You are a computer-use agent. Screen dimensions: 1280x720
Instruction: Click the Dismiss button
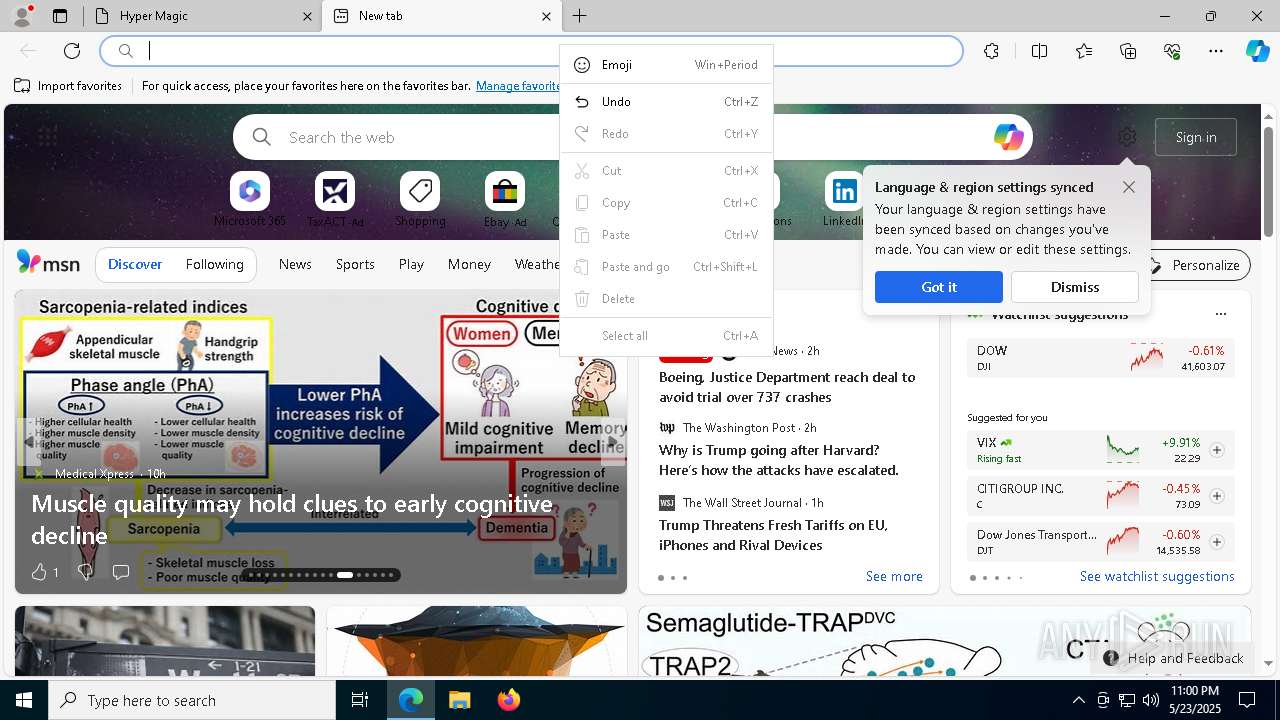click(x=1075, y=287)
